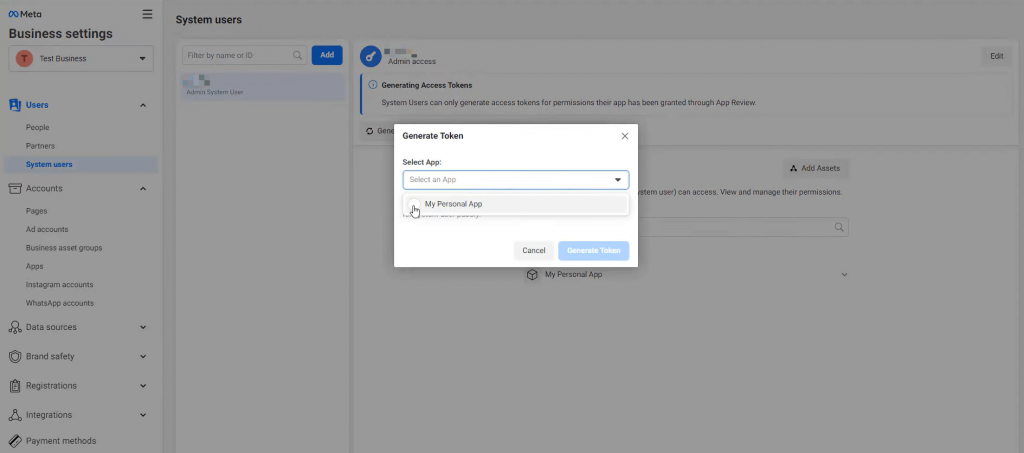Image resolution: width=1024 pixels, height=453 pixels.
Task: Collapse the Accounts section chevron
Action: coord(143,189)
